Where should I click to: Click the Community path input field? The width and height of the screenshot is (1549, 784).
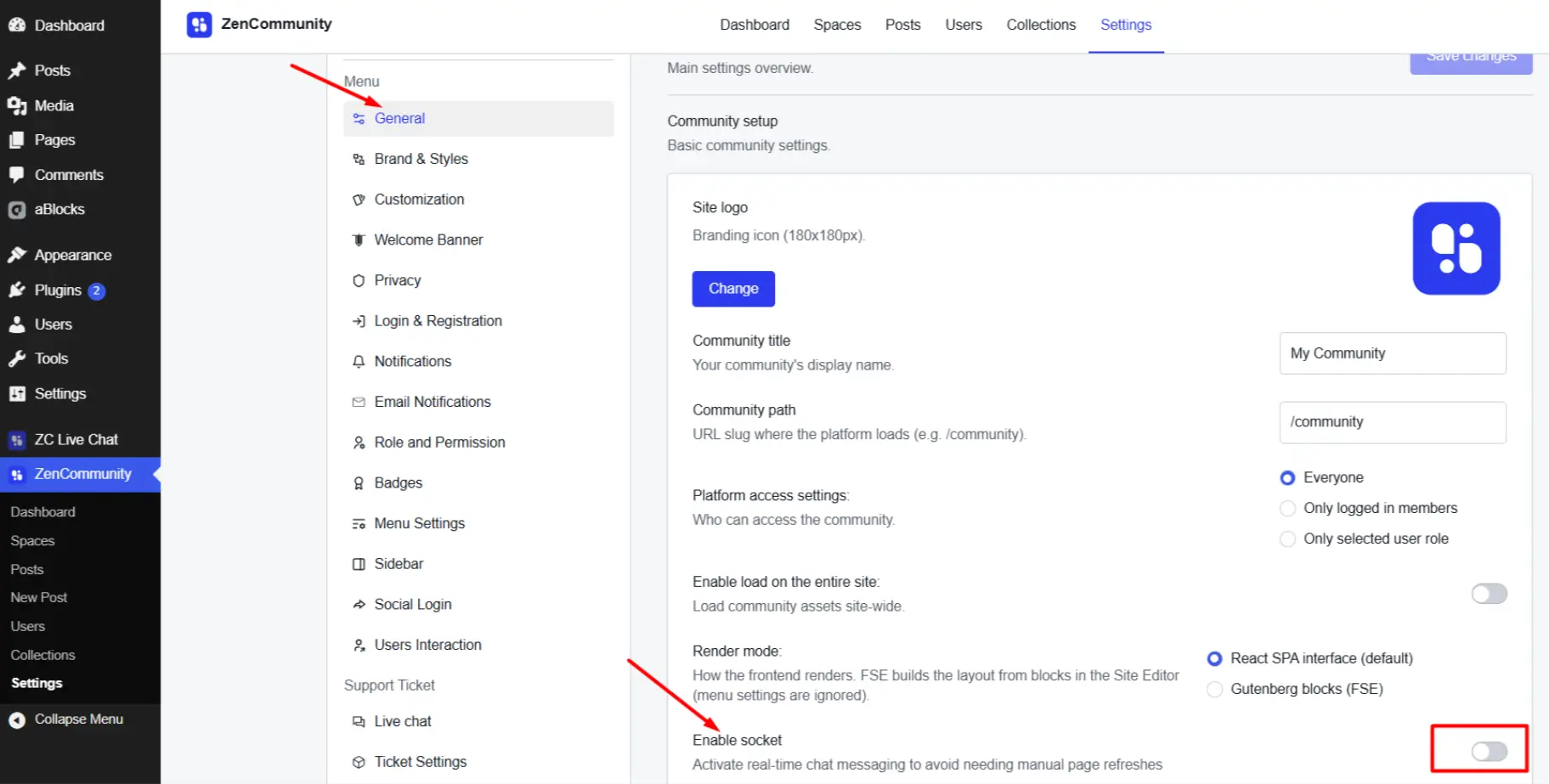click(1393, 422)
